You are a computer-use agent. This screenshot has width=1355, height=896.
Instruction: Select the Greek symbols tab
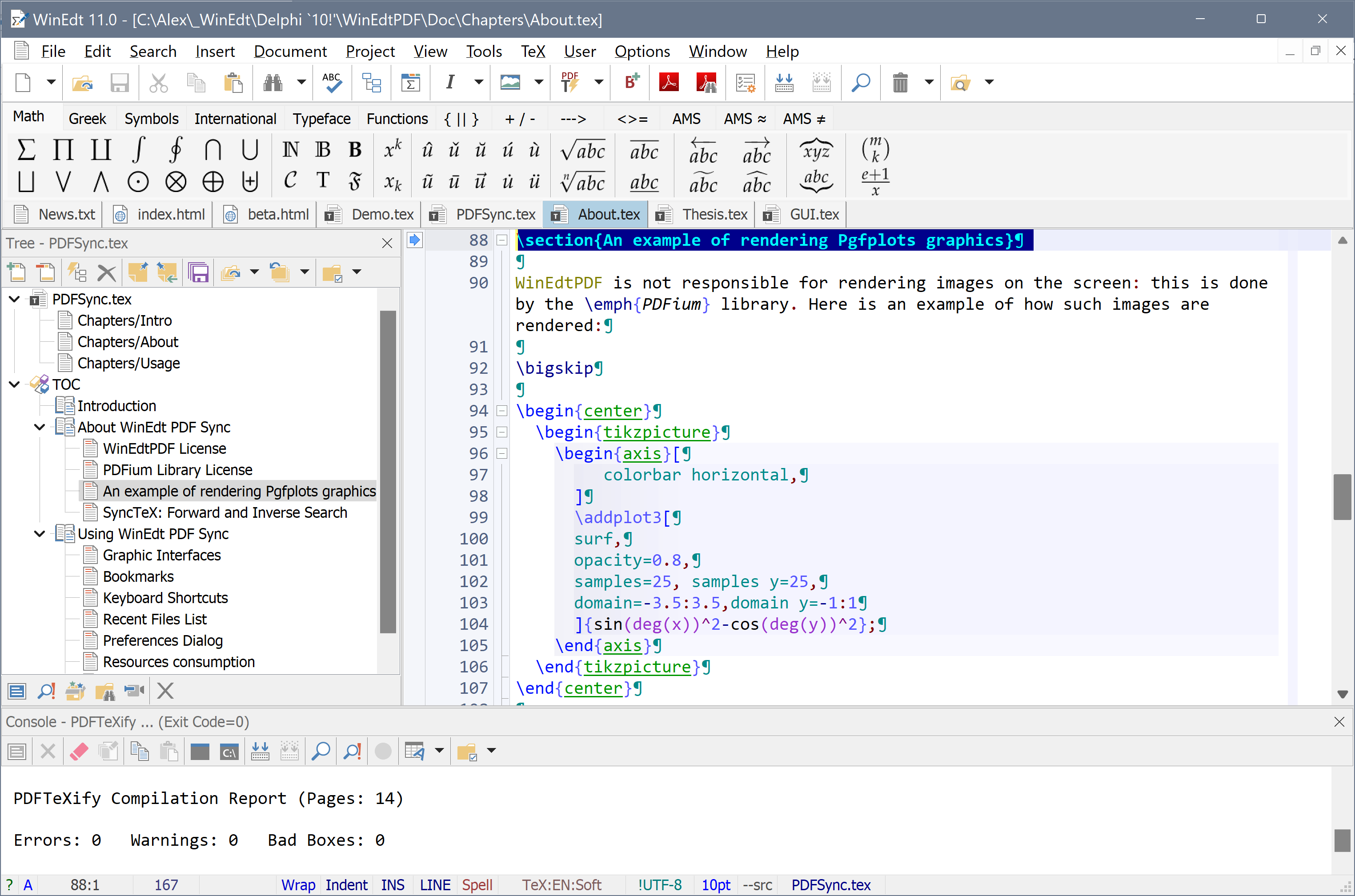coord(87,119)
